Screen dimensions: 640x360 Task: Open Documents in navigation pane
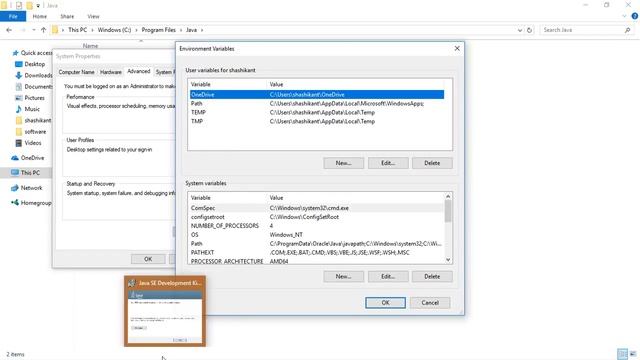coord(34,87)
